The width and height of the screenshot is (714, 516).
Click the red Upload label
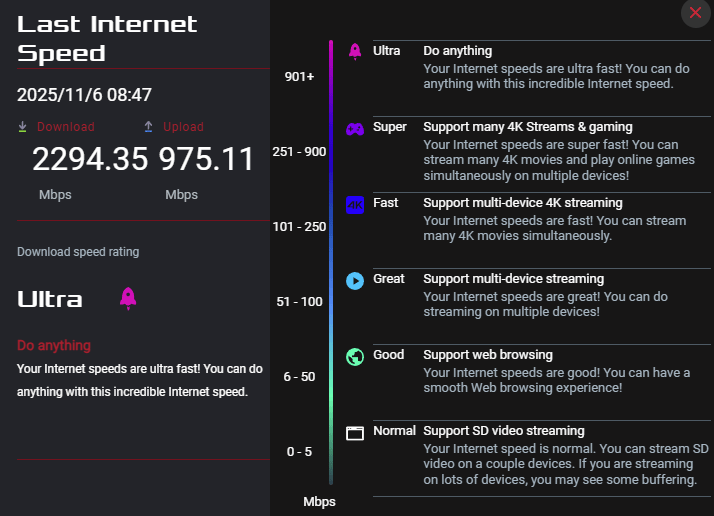[x=183, y=127]
